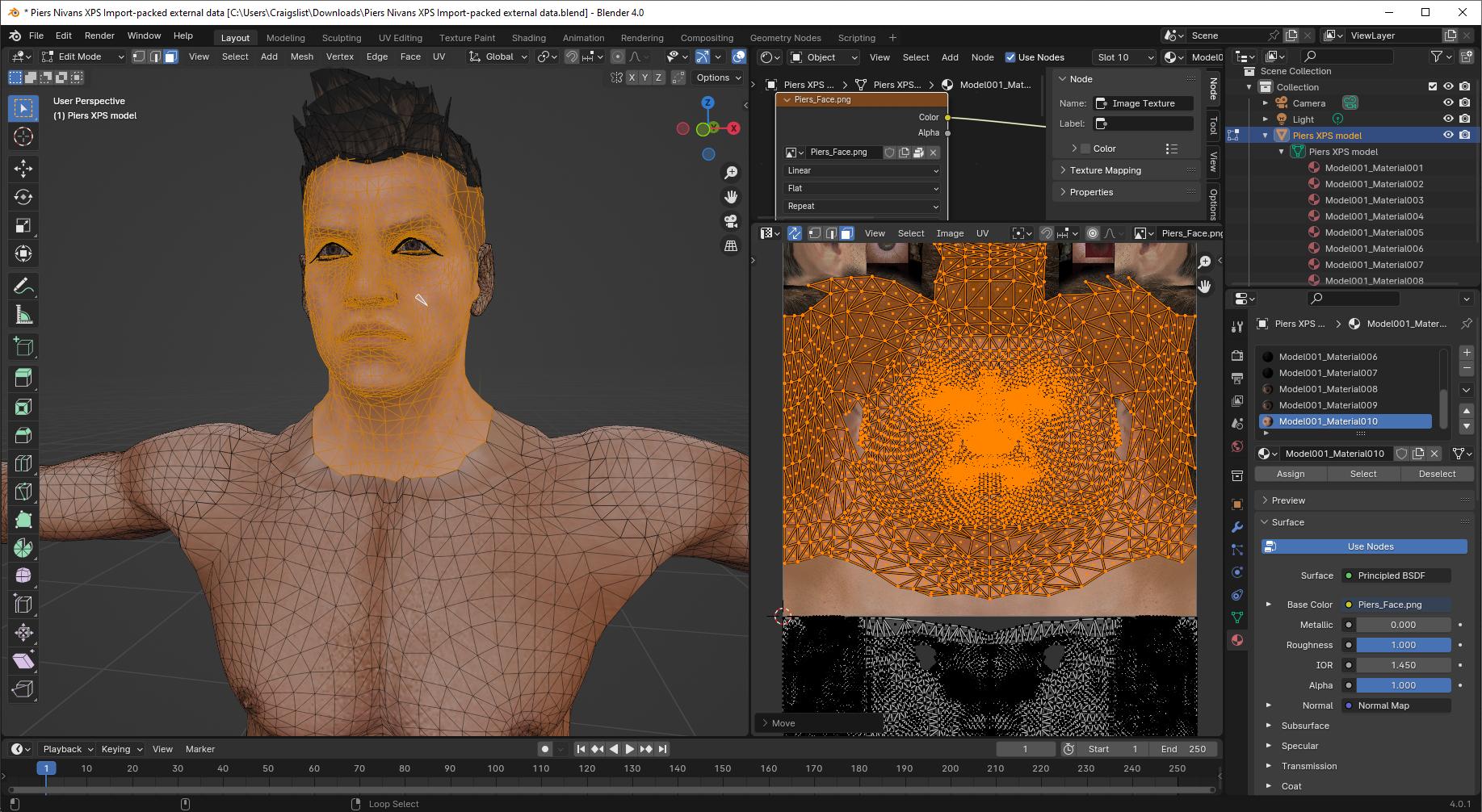The image size is (1482, 812).
Task: Select the Rotate tool in viewport toolbar
Action: [x=23, y=197]
